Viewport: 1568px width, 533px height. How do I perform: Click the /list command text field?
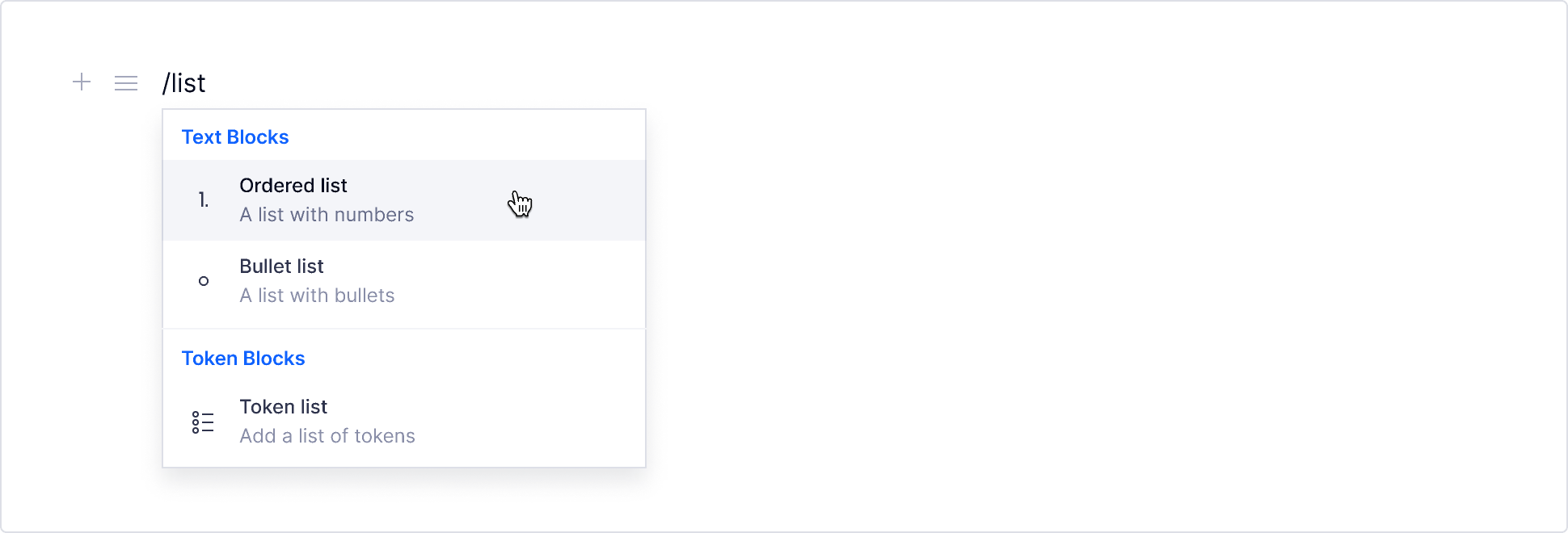(184, 83)
